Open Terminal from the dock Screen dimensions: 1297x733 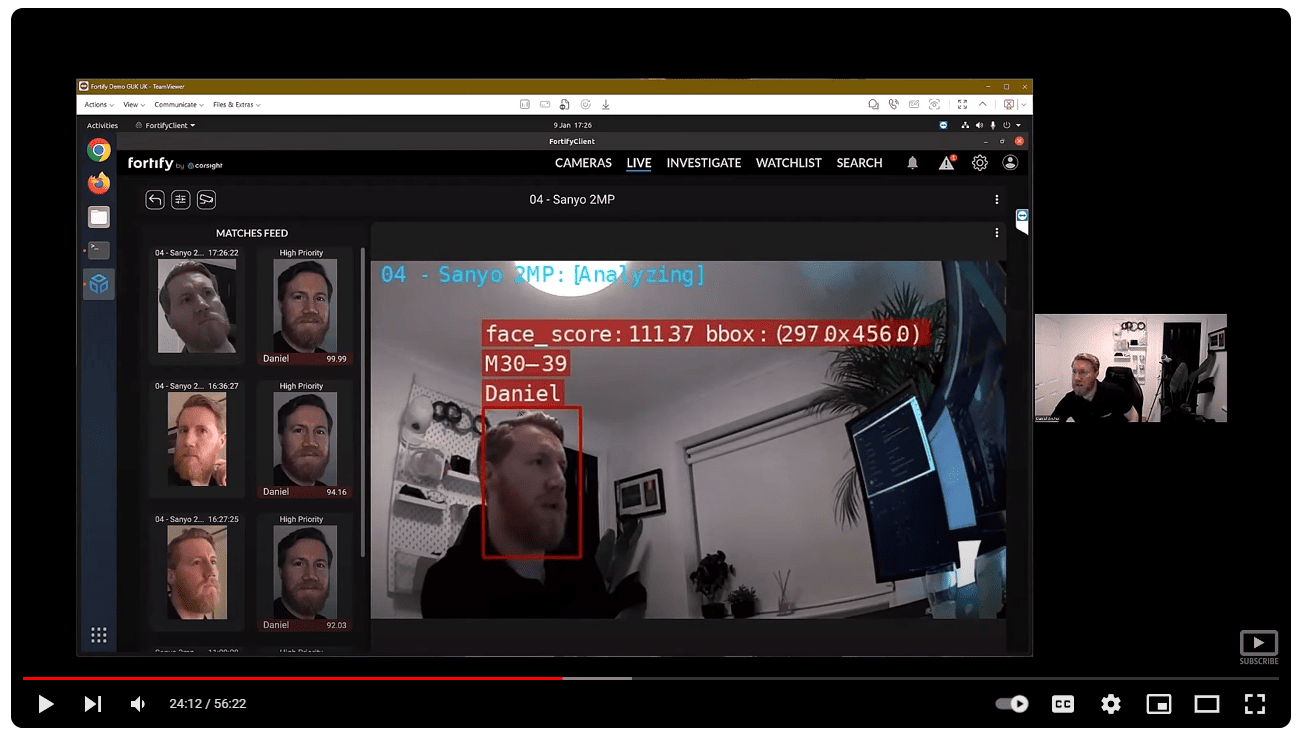pyautogui.click(x=98, y=250)
